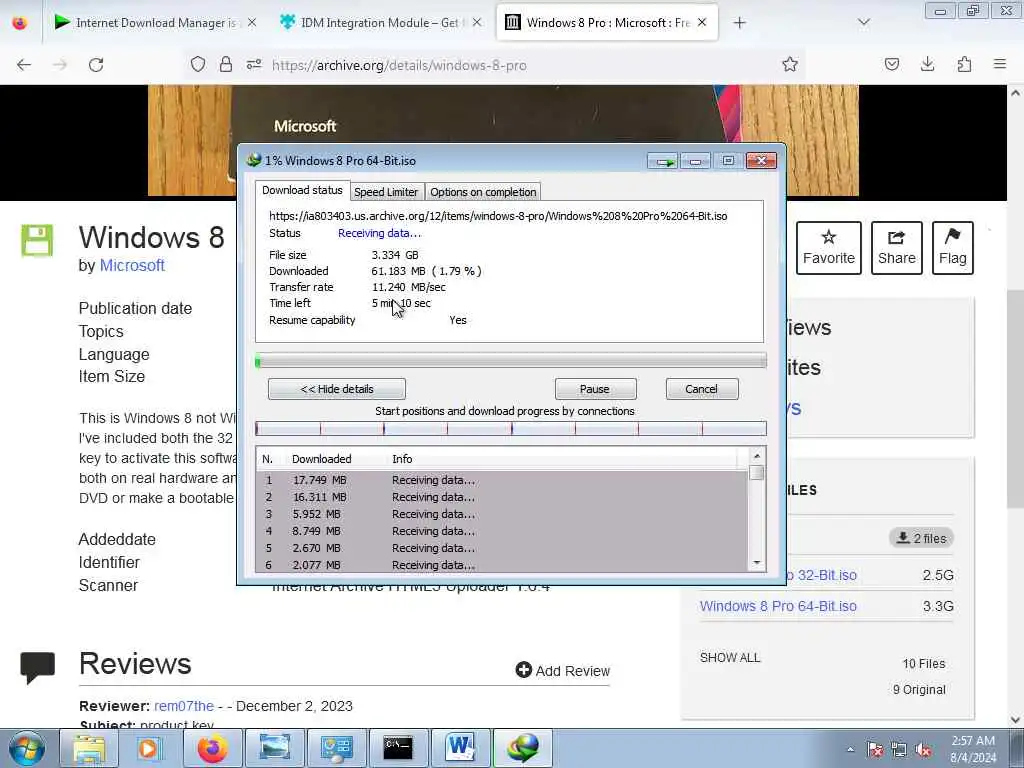Open the Microsoft author link

[132, 266]
